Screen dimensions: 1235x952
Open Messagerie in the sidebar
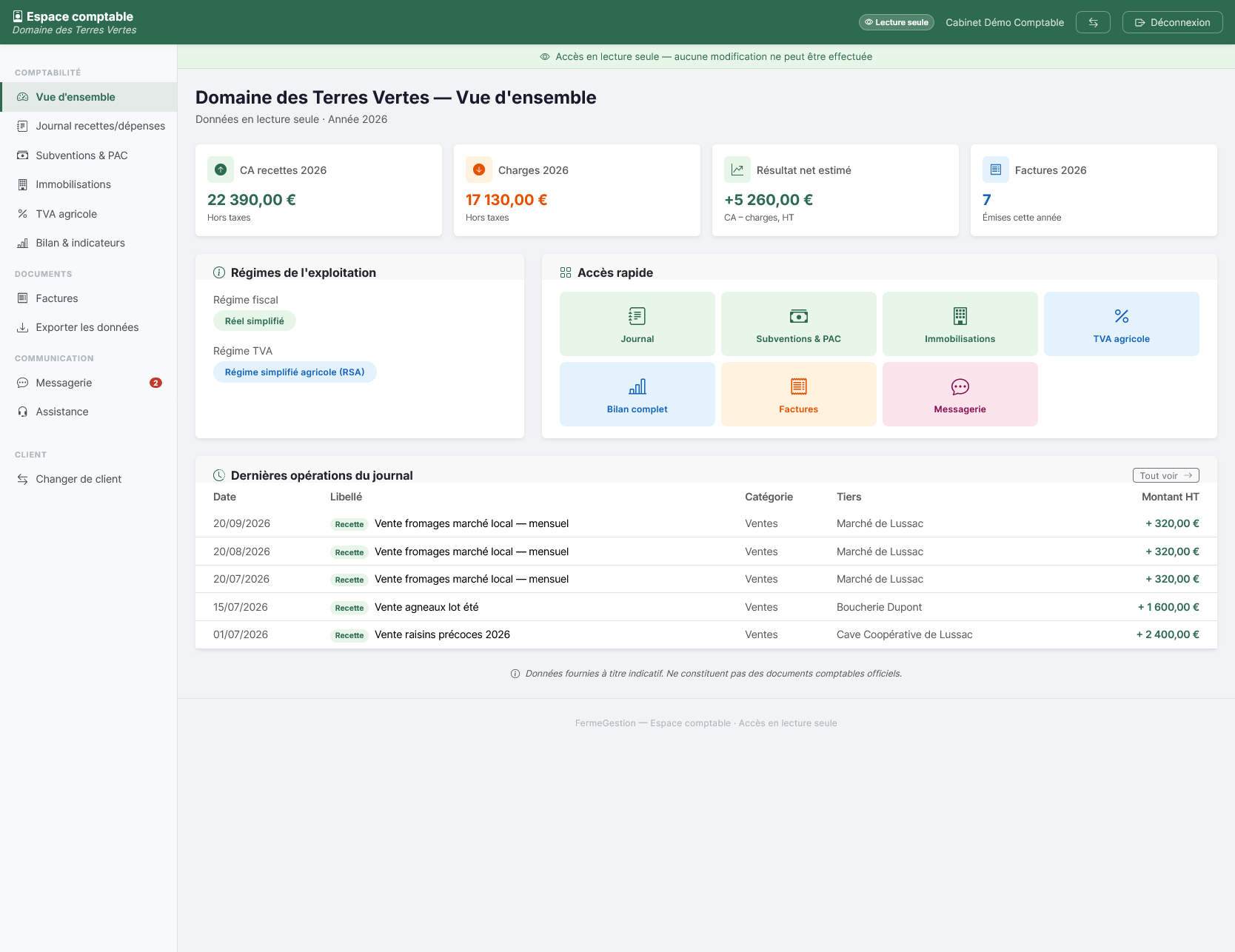(x=89, y=383)
